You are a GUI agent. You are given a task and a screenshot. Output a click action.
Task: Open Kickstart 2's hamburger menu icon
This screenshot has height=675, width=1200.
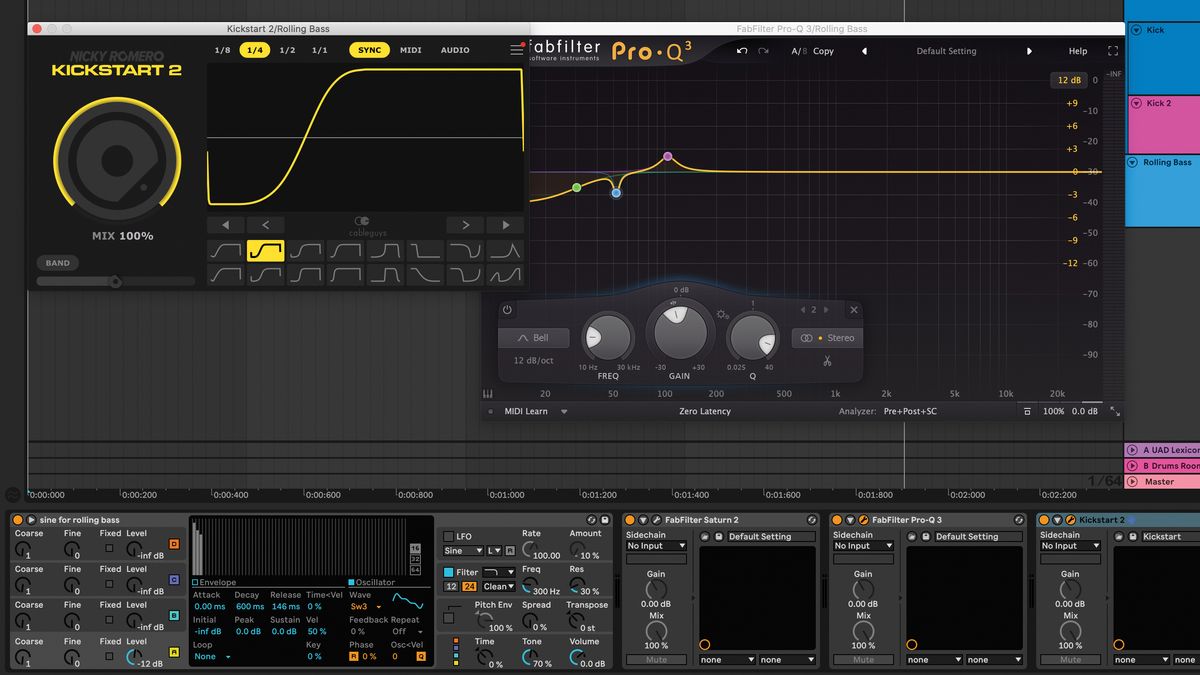pyautogui.click(x=517, y=50)
